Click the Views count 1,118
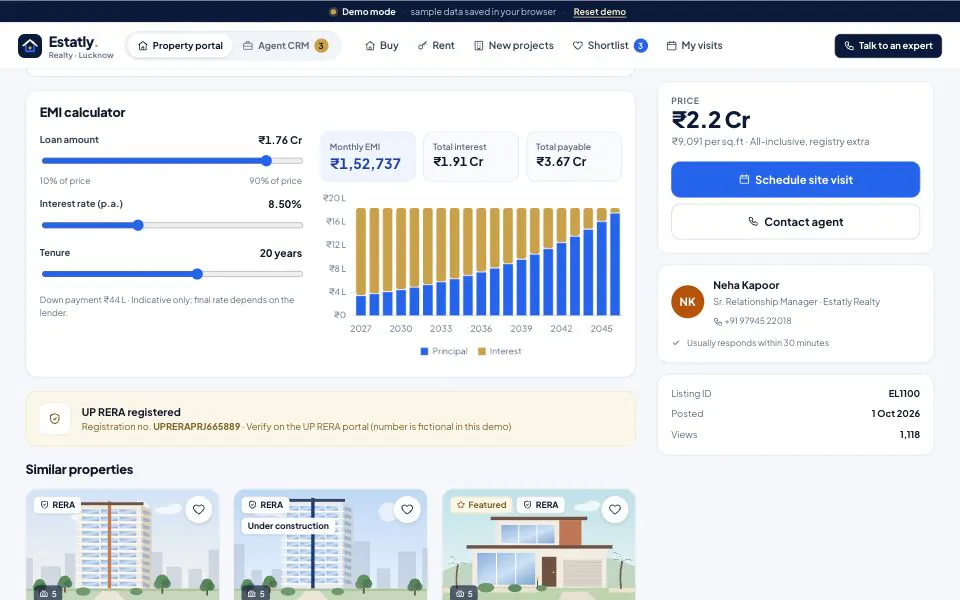 (909, 435)
